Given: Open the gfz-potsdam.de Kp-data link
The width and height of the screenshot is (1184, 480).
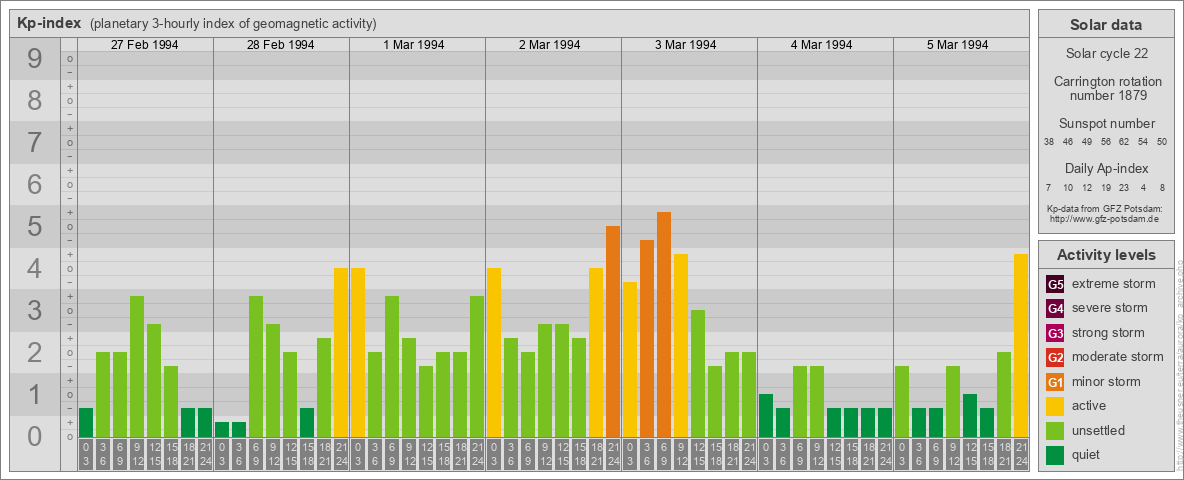Looking at the screenshot, I should [x=1104, y=219].
